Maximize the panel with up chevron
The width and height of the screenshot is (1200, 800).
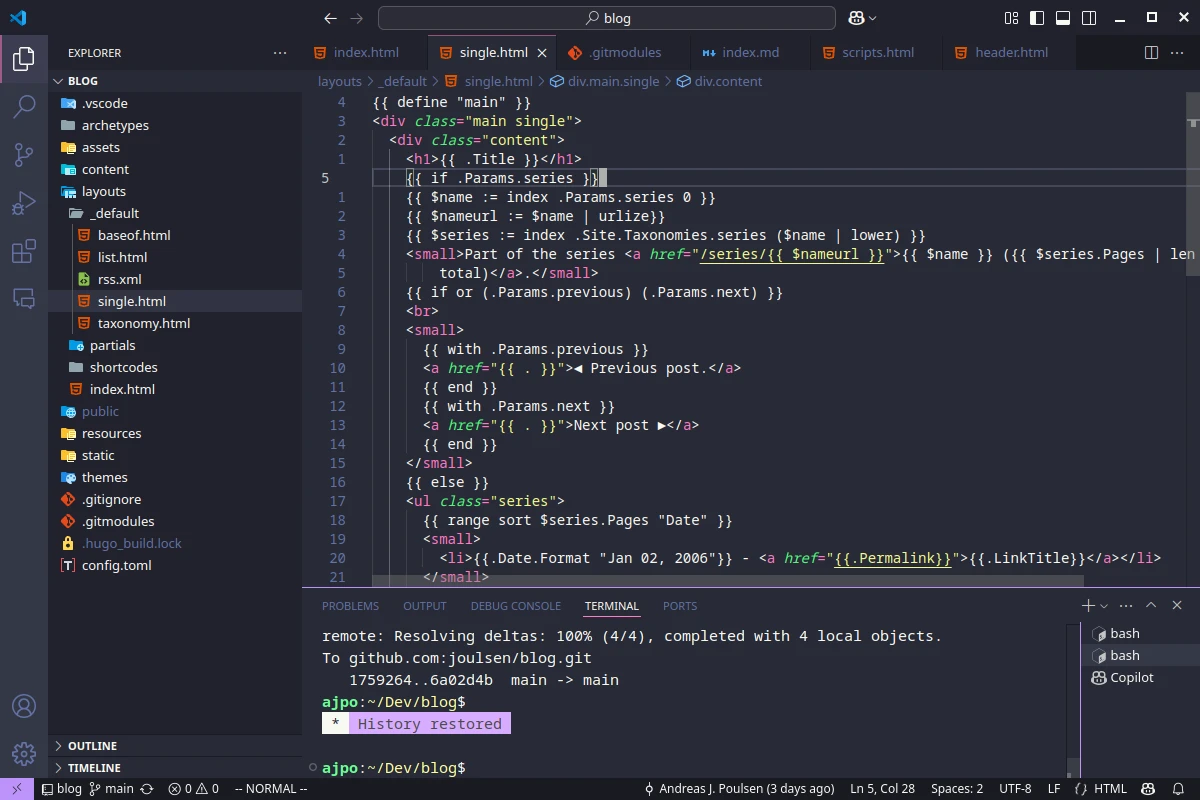click(x=1151, y=605)
